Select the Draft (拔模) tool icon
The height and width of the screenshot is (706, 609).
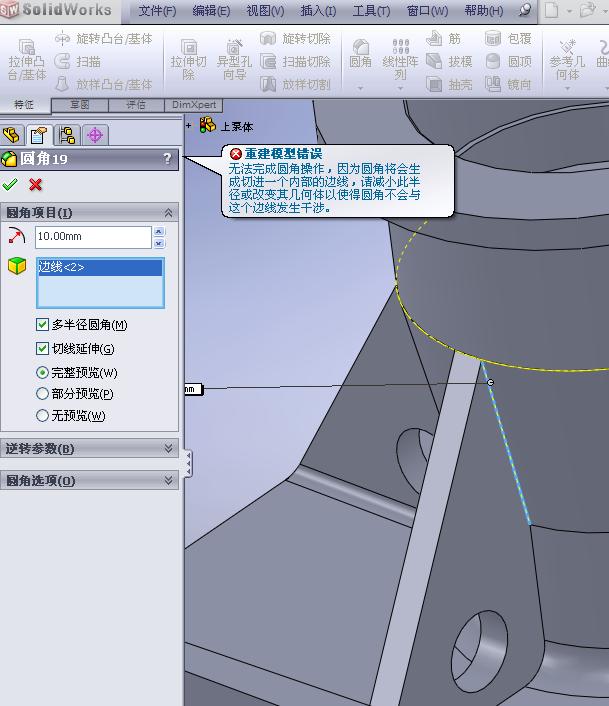434,61
